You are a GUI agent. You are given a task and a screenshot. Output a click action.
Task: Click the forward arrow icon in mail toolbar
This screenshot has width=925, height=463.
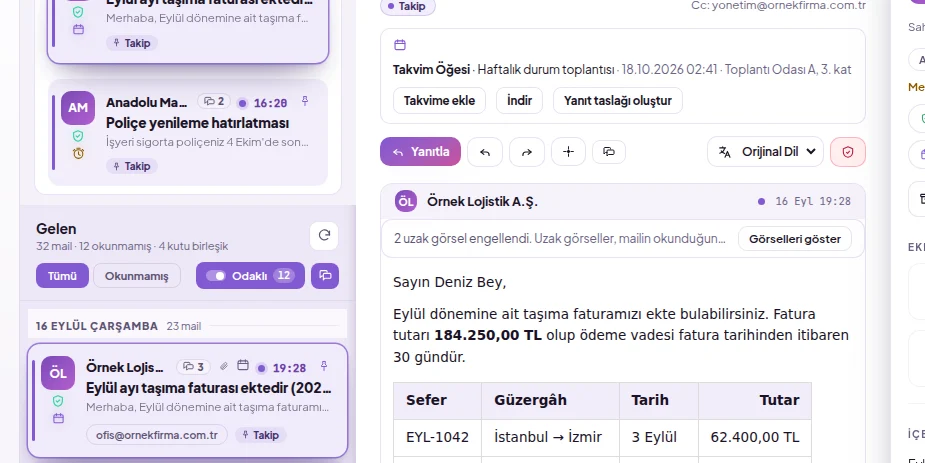[x=527, y=152]
